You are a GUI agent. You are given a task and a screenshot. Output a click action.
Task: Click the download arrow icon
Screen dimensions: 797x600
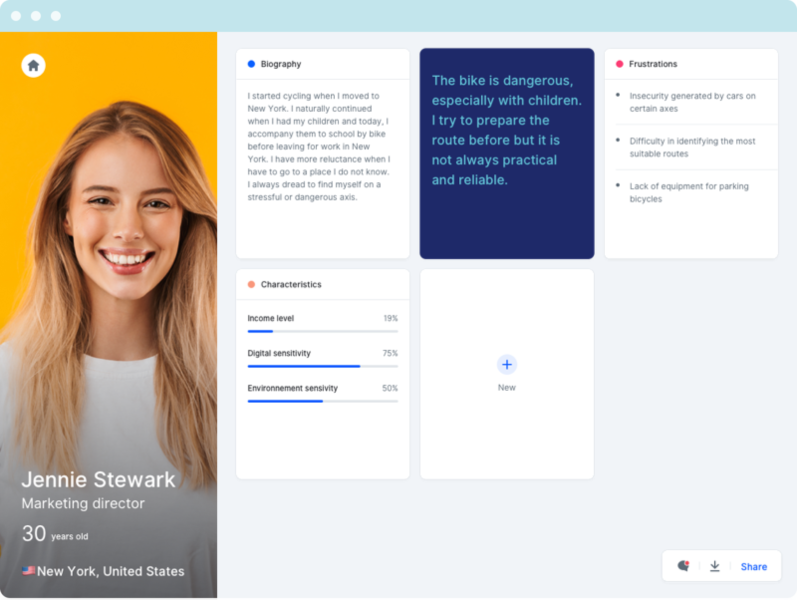[715, 566]
